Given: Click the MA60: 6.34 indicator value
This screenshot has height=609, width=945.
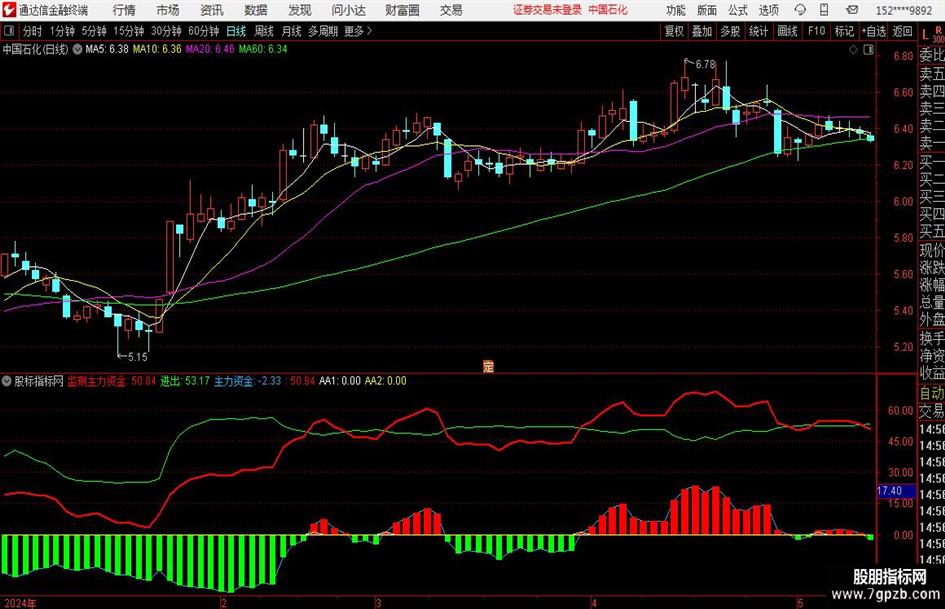Looking at the screenshot, I should coord(263,49).
